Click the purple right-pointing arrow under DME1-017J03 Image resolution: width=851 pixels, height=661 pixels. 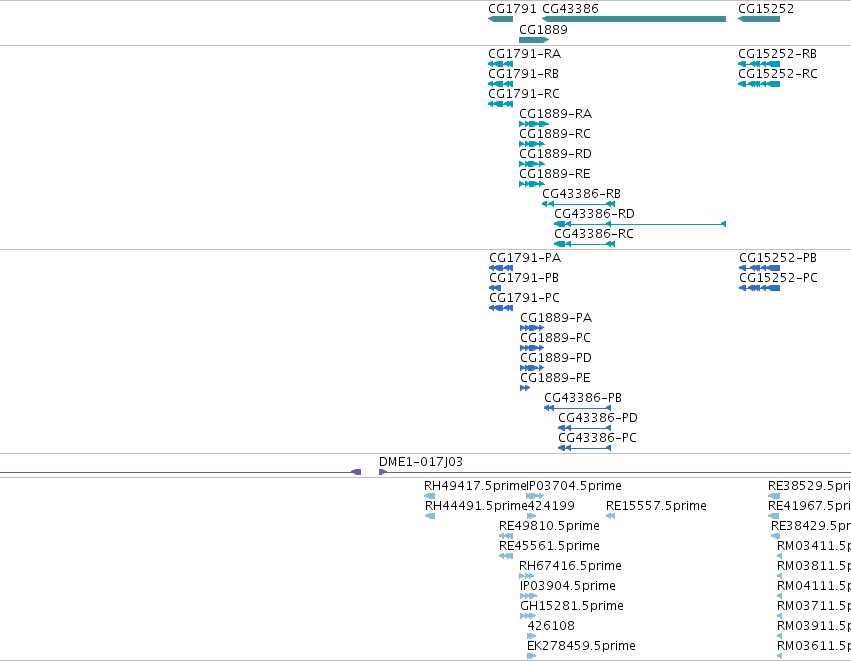tap(383, 472)
